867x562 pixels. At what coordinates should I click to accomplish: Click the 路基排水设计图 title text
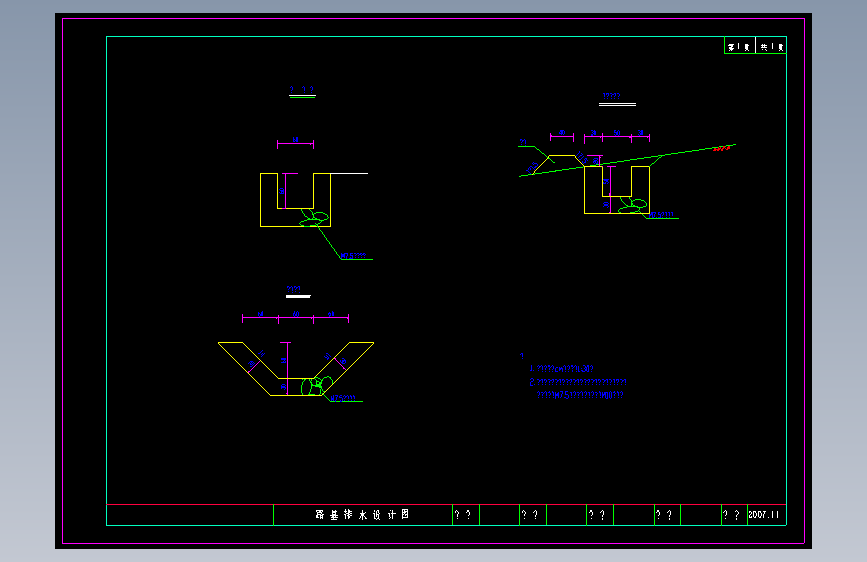(x=362, y=514)
